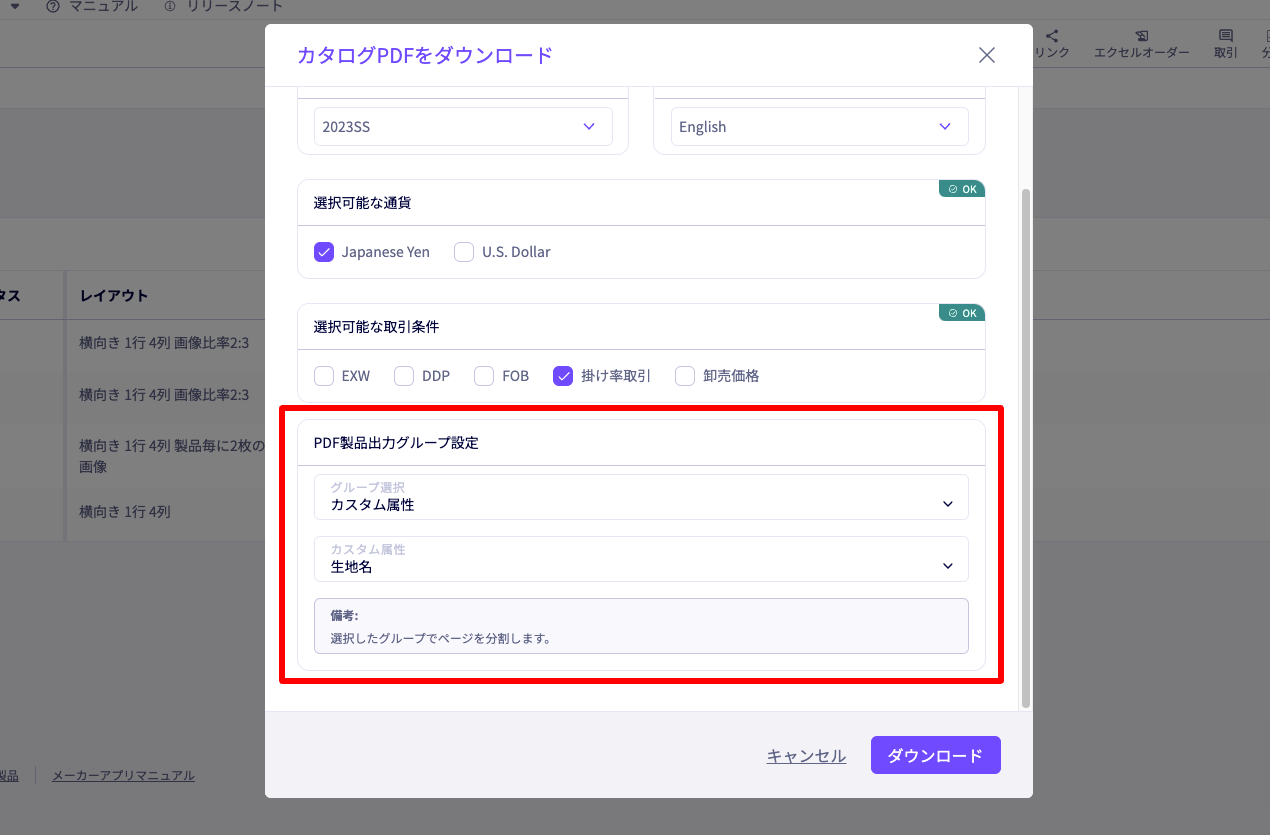Open the カスタム属性 生地名 dropdown
The width and height of the screenshot is (1270, 835).
[641, 559]
